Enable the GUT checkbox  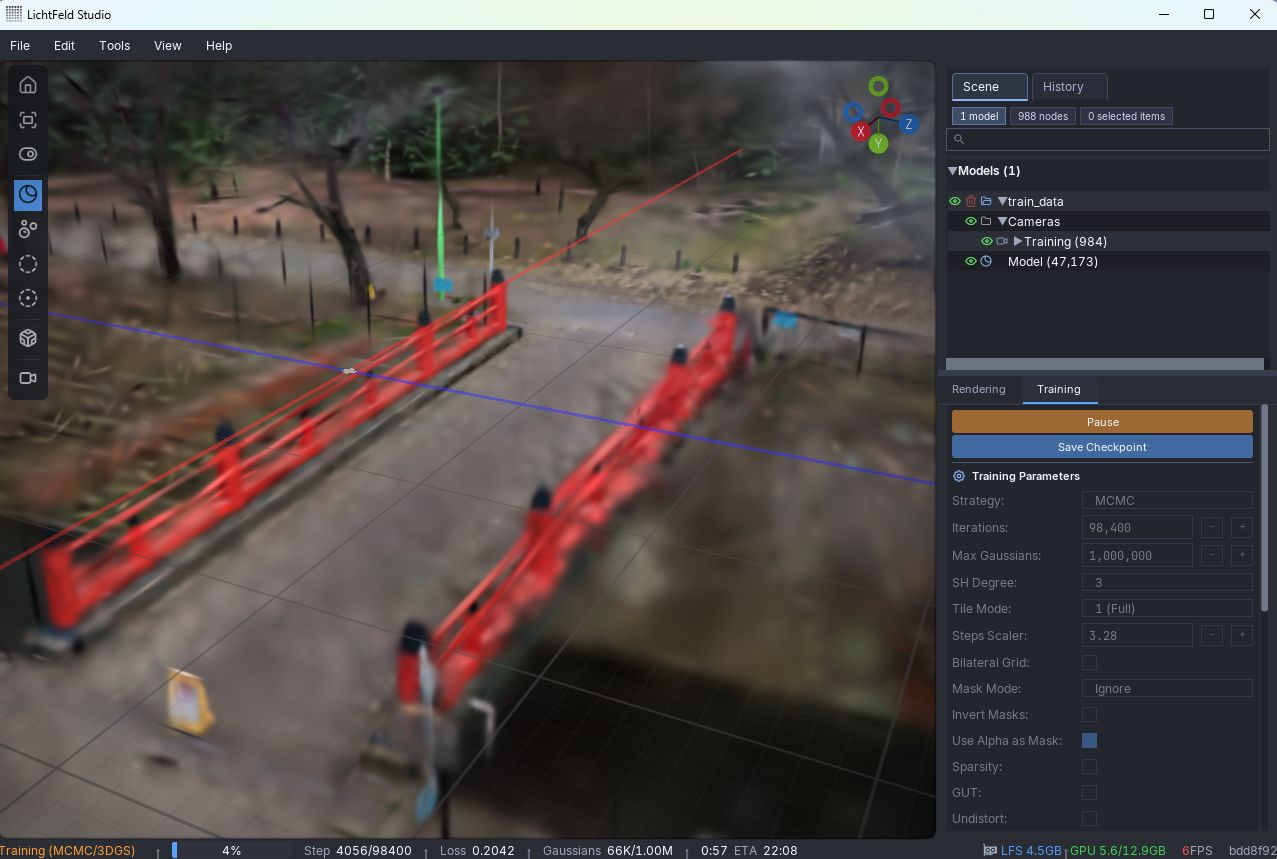tap(1089, 792)
